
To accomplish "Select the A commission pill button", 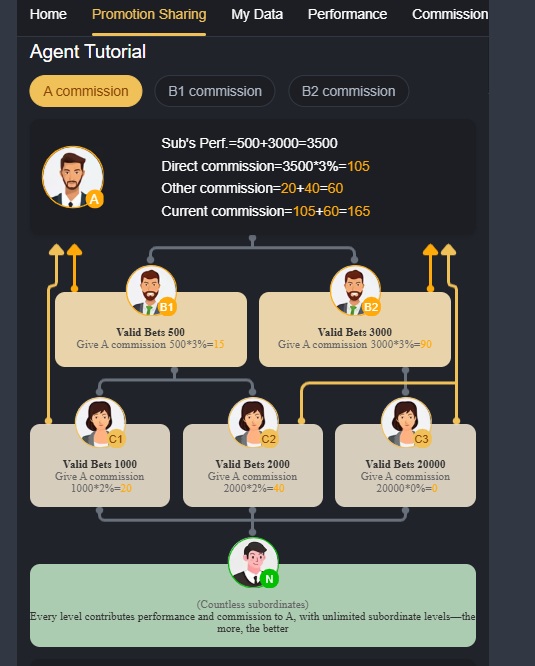I will pyautogui.click(x=86, y=91).
